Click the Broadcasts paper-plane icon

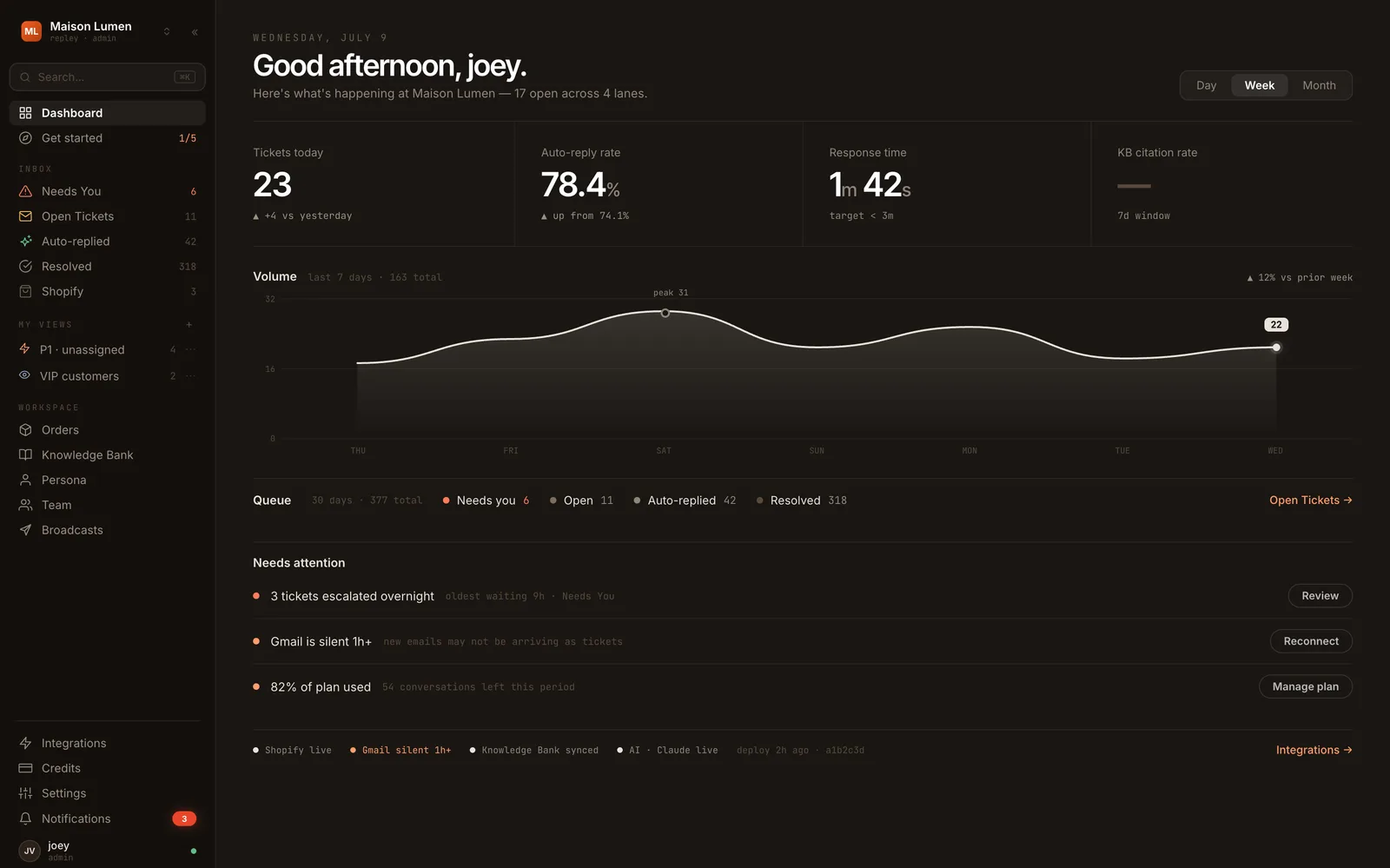25,530
